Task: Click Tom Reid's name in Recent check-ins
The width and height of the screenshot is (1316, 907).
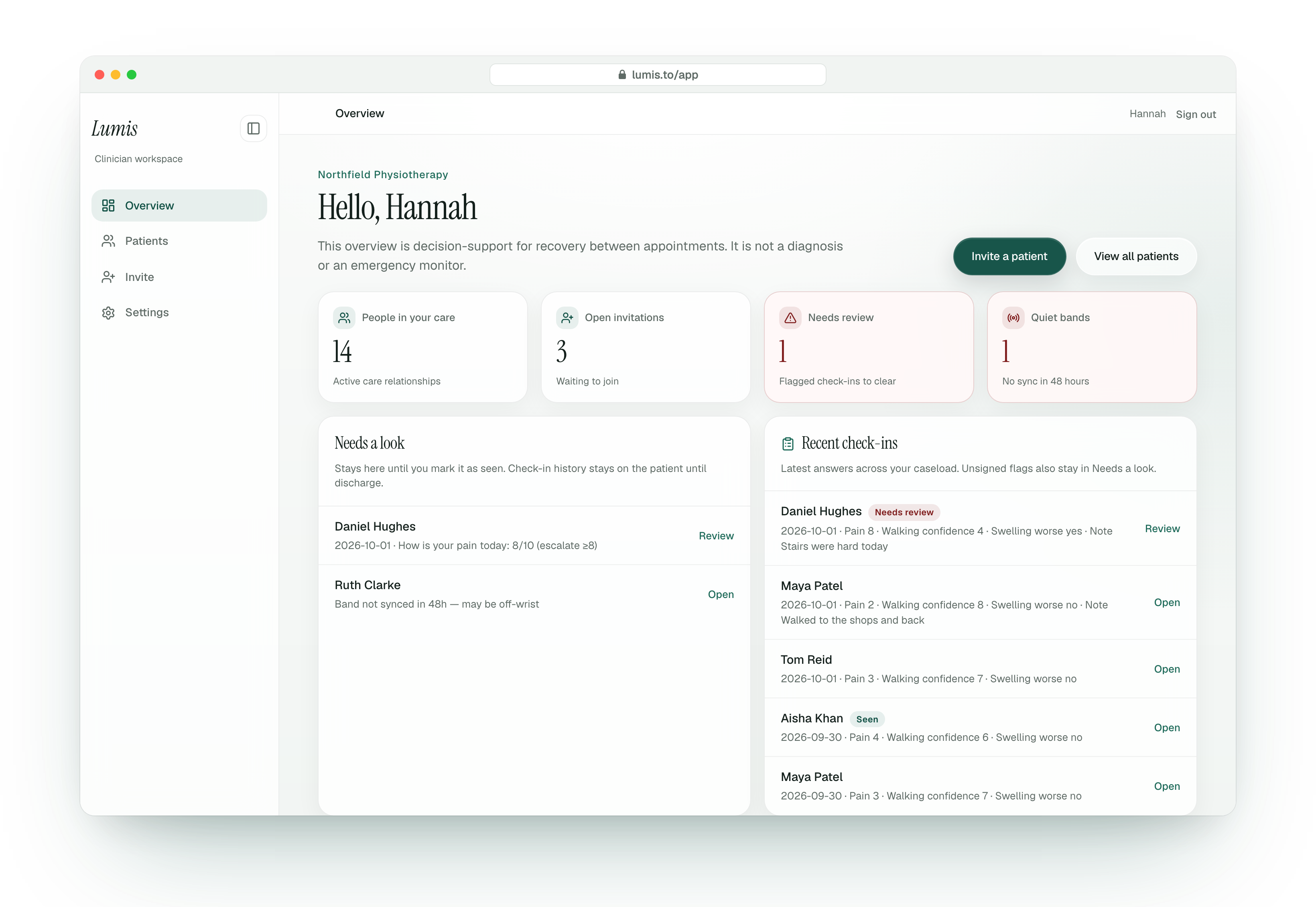Action: coord(806,659)
